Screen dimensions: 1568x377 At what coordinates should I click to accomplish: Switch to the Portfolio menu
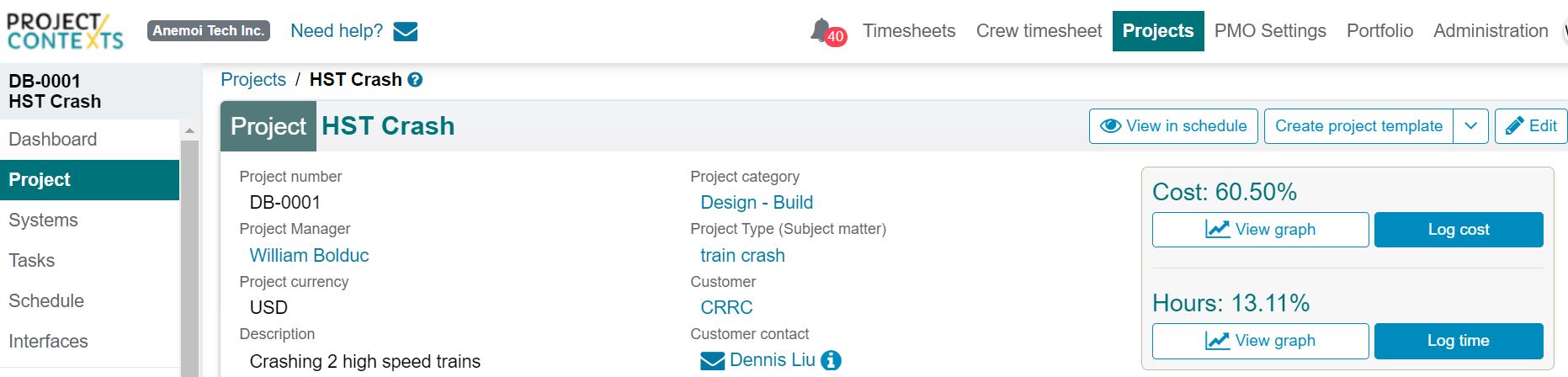pos(1379,31)
